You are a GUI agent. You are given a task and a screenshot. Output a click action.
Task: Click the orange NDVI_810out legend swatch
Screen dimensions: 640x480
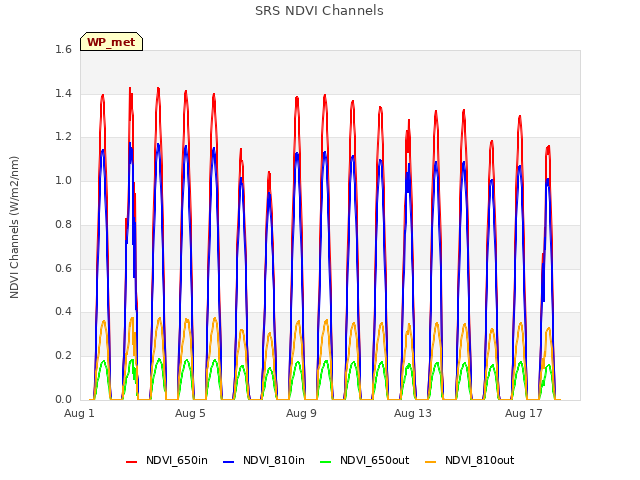coord(431,461)
